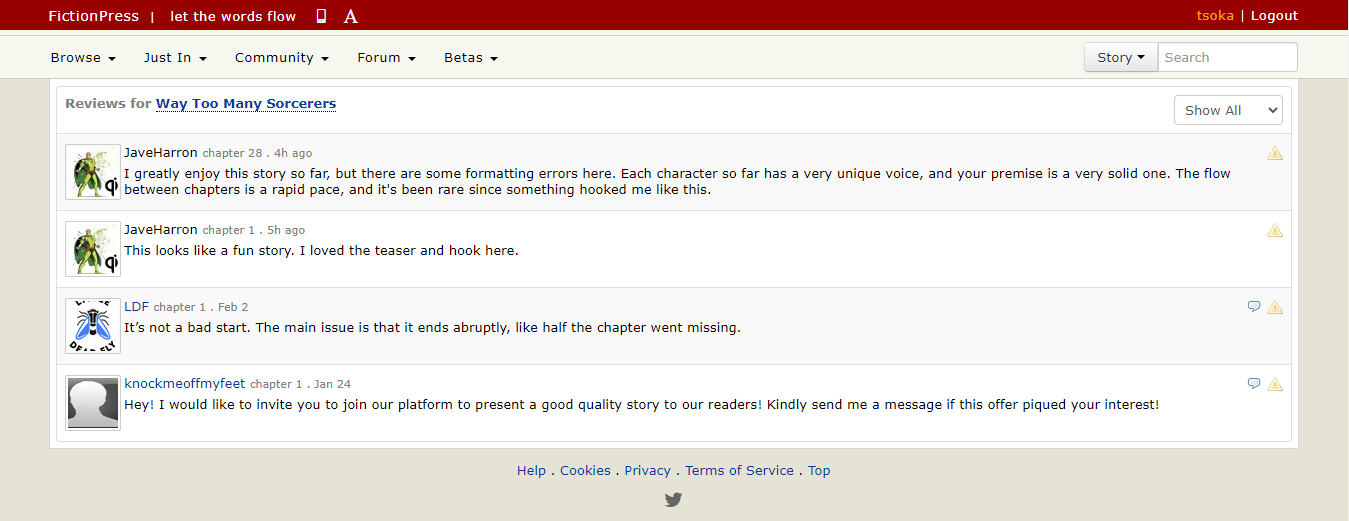Report the JaveHarron chapter 28 review
The width and height of the screenshot is (1349, 521).
pyautogui.click(x=1275, y=154)
